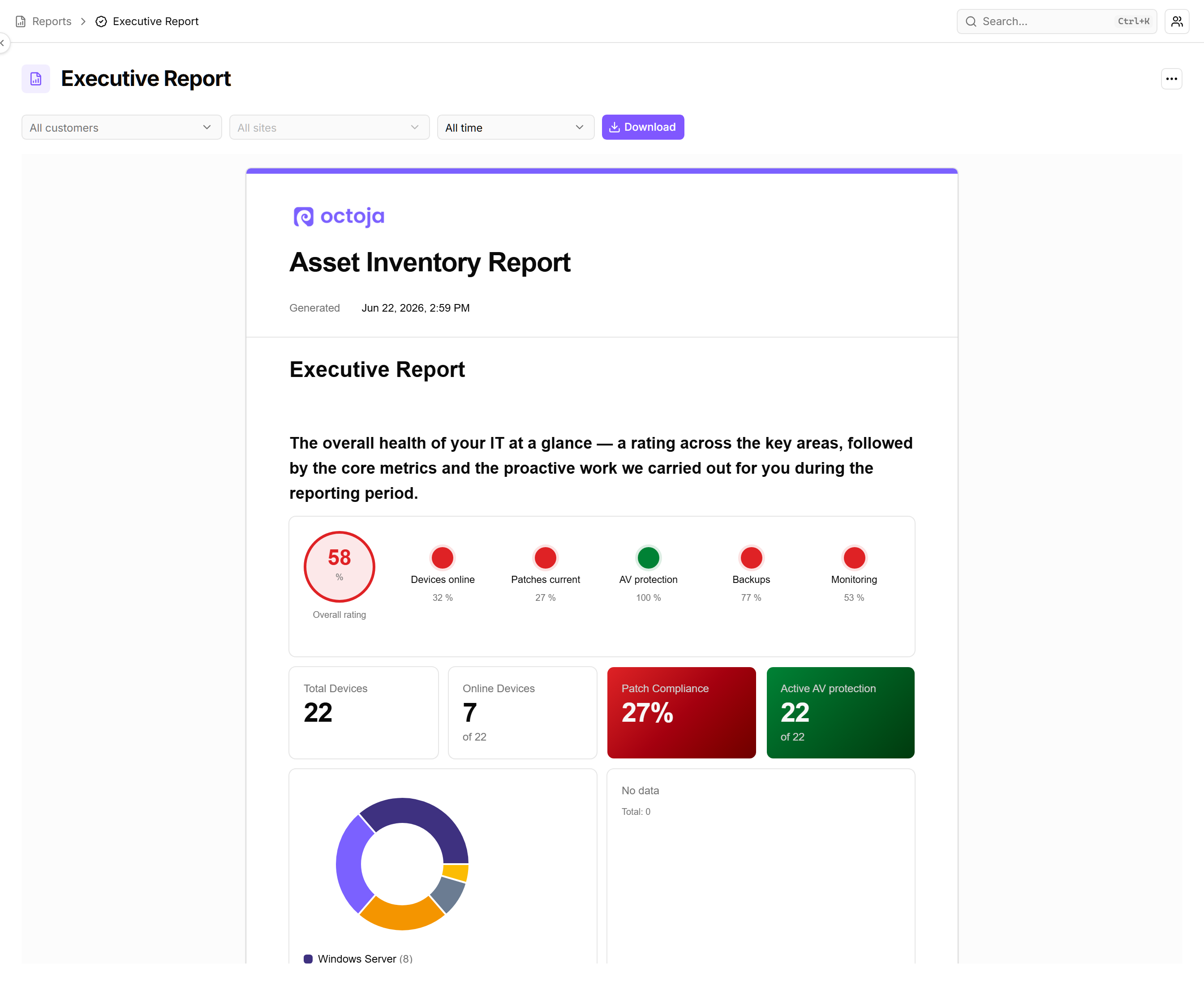Click the AV protection green status dot
The image size is (1204, 985).
[648, 558]
